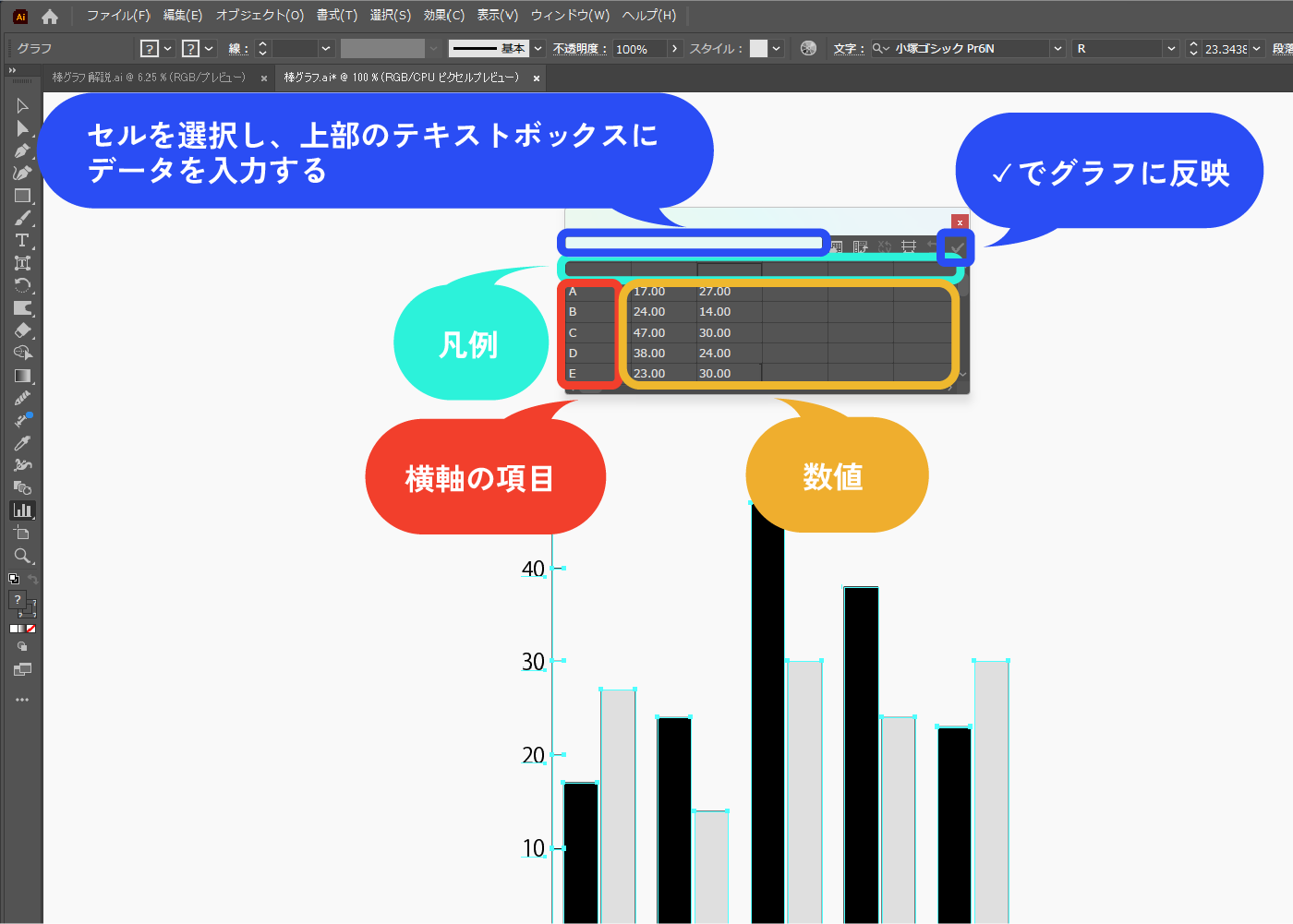This screenshot has width=1293, height=924.
Task: Select the Rectangle tool
Action: point(22,196)
